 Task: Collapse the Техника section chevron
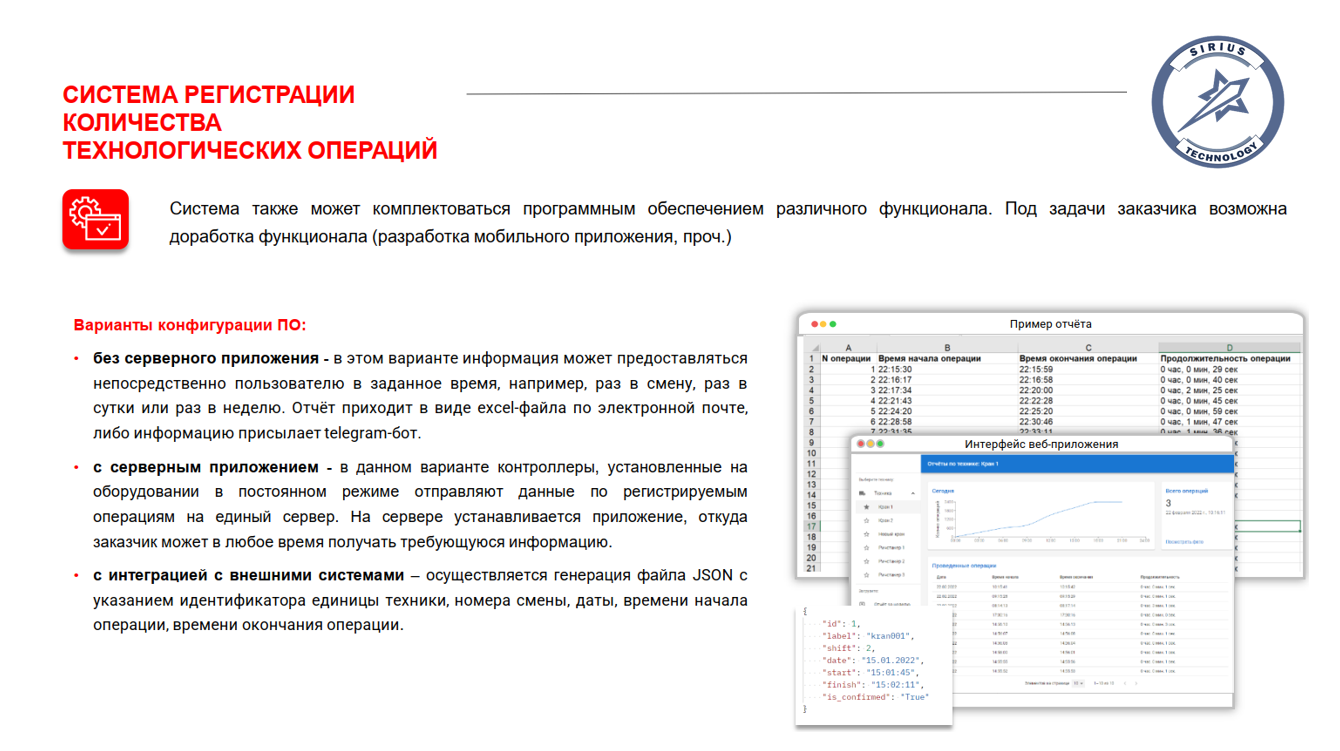912,493
